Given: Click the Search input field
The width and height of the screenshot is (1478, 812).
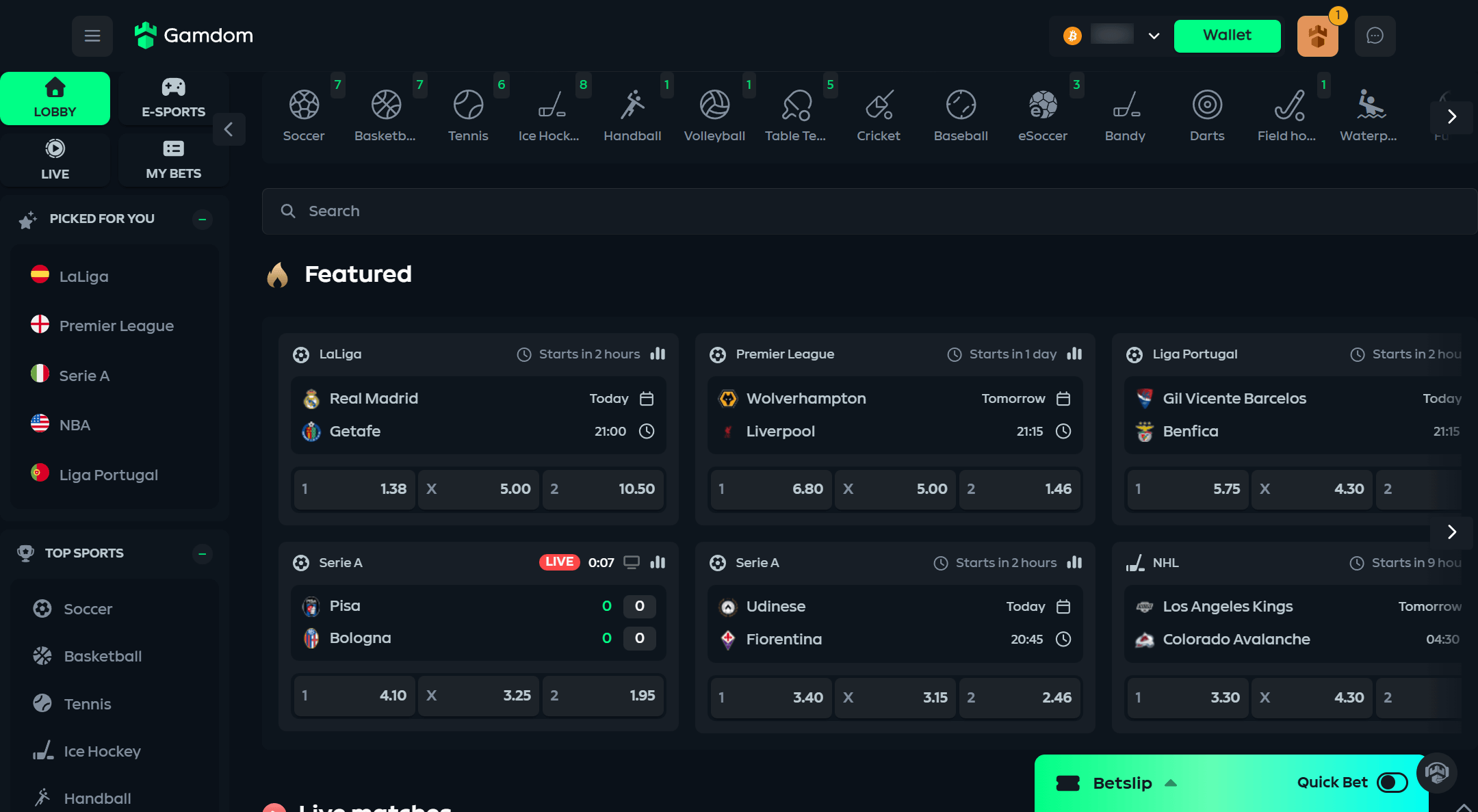Looking at the screenshot, I should coord(869,211).
